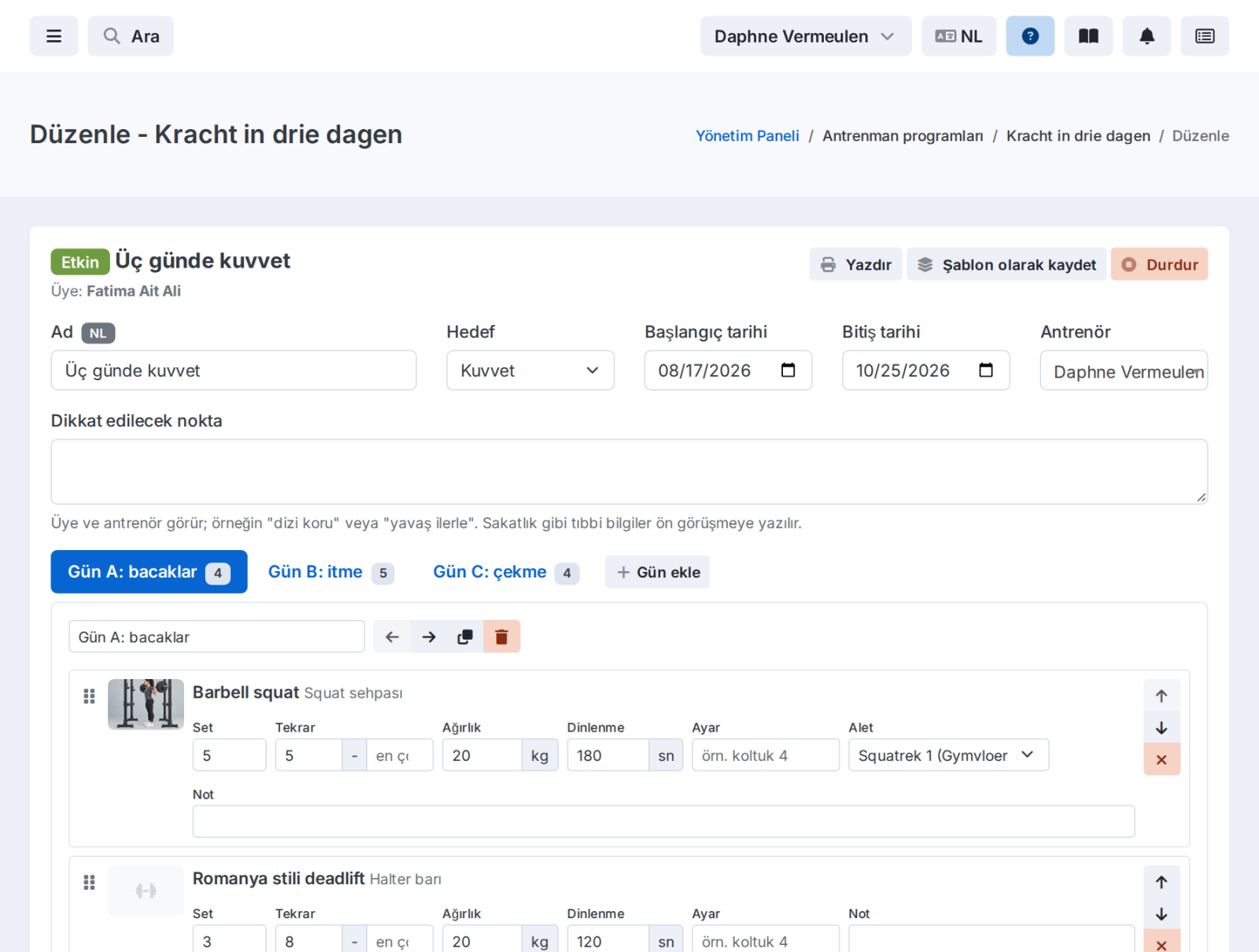Edit the Ad name field
Image resolution: width=1259 pixels, height=952 pixels.
pos(234,371)
